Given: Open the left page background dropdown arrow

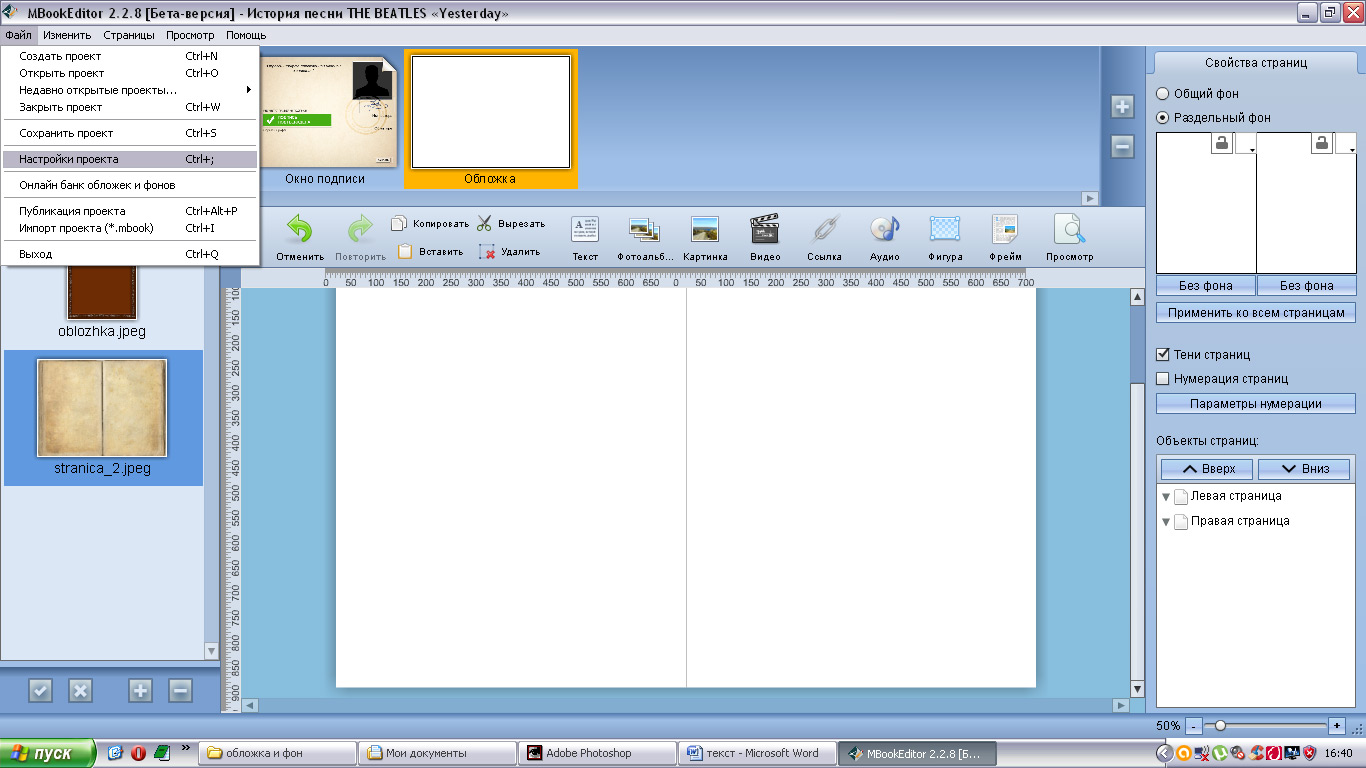Looking at the screenshot, I should point(1246,144).
